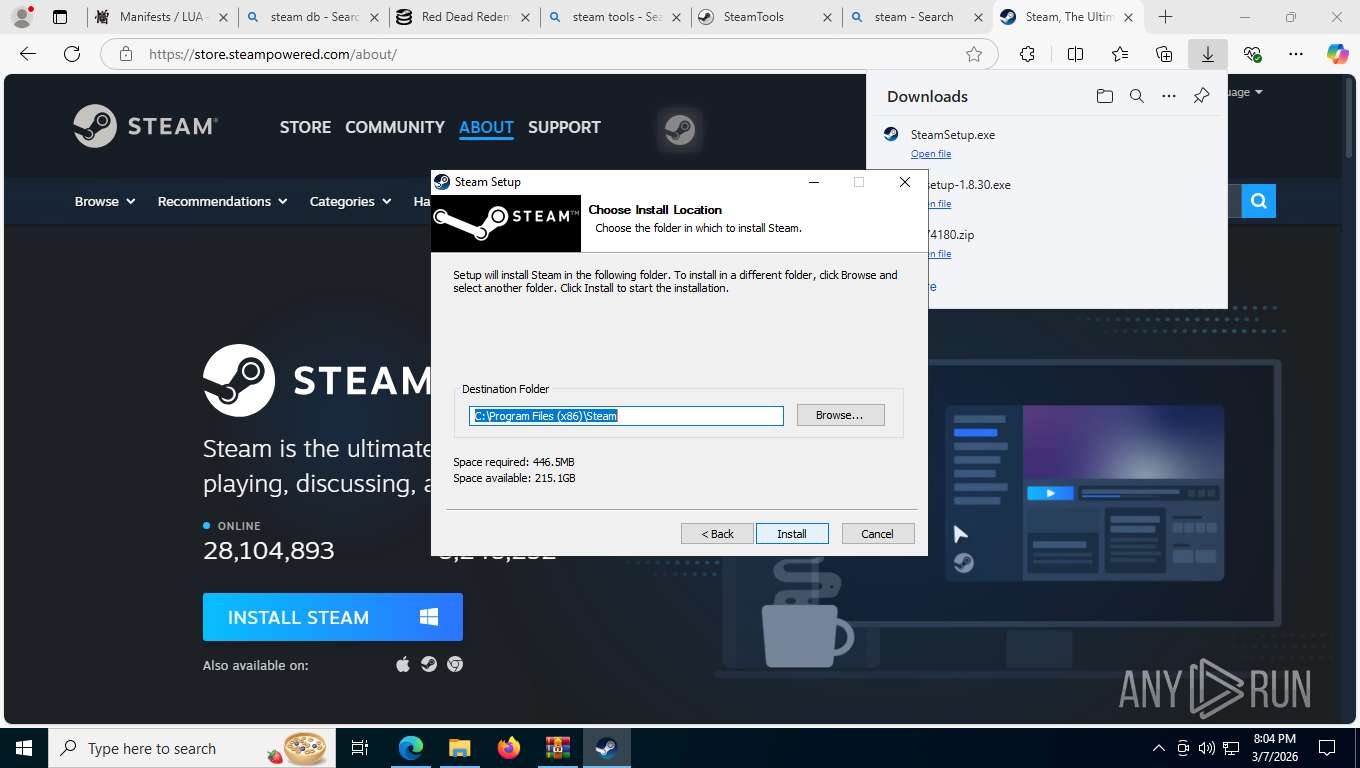Expand the Categories dropdown
The width and height of the screenshot is (1360, 768).
350,201
